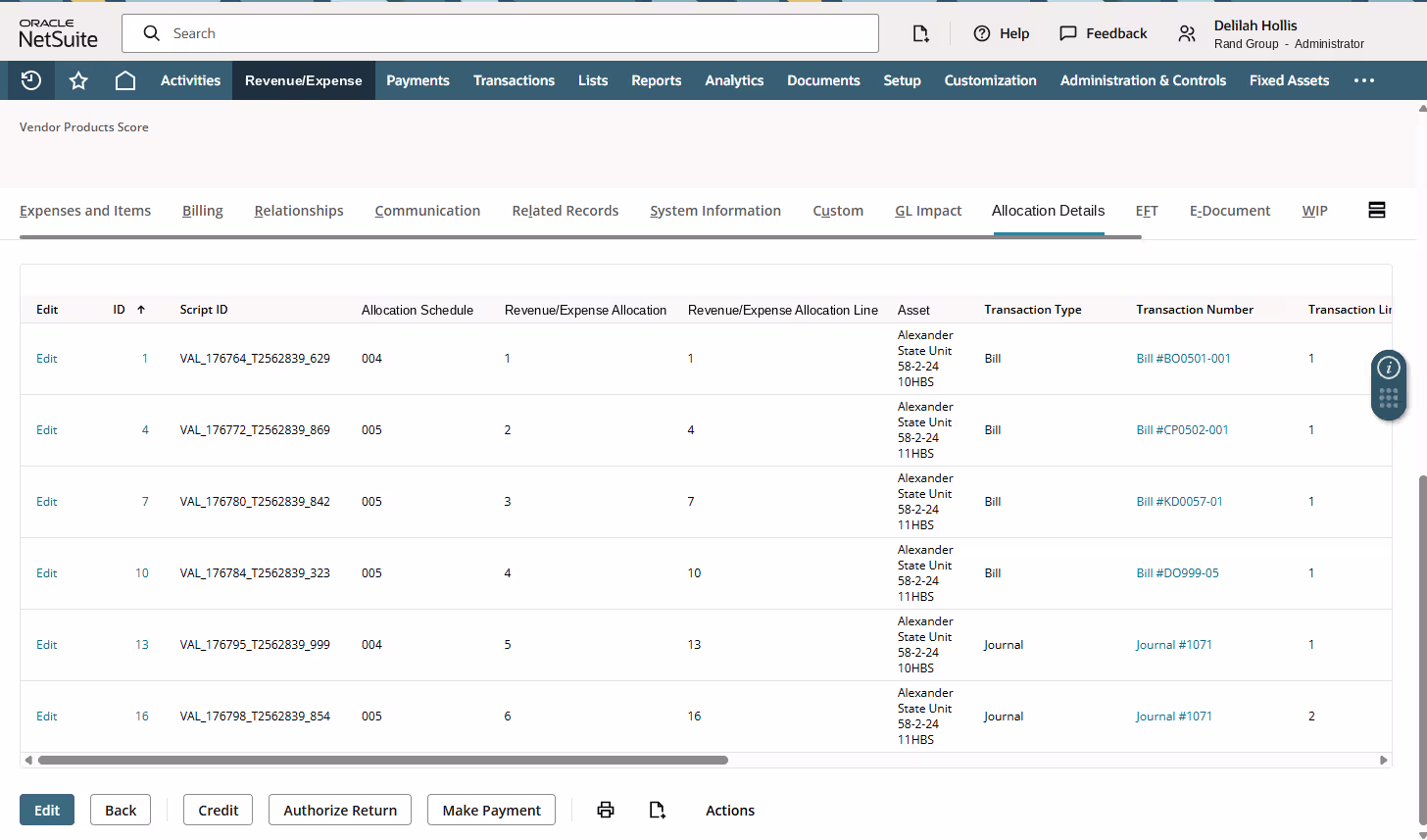
Task: Click Script ID VAL_176780_T2562839_842 cell
Action: click(255, 502)
